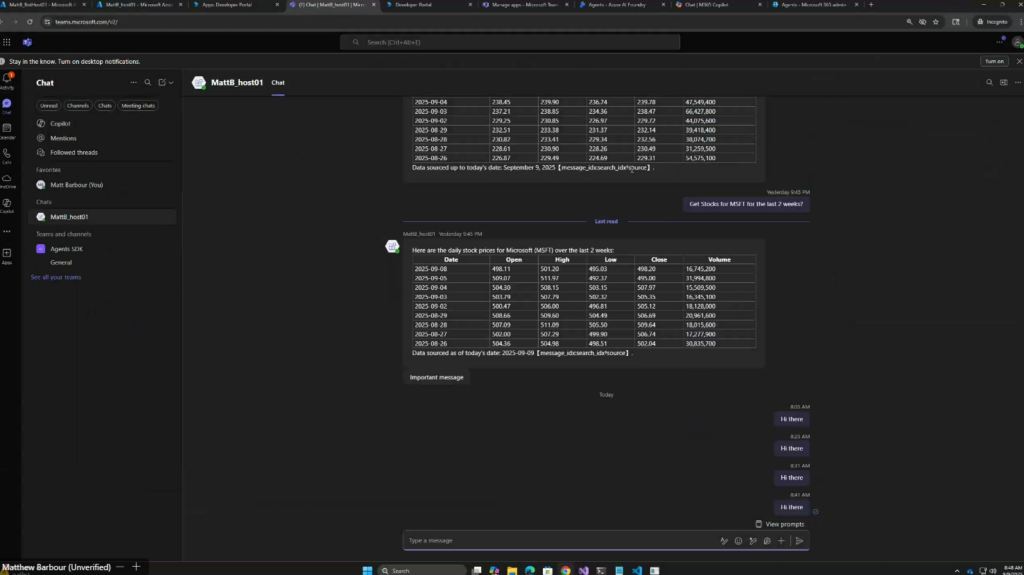Open a new browser tab
The height and width of the screenshot is (575, 1024).
(871, 5)
